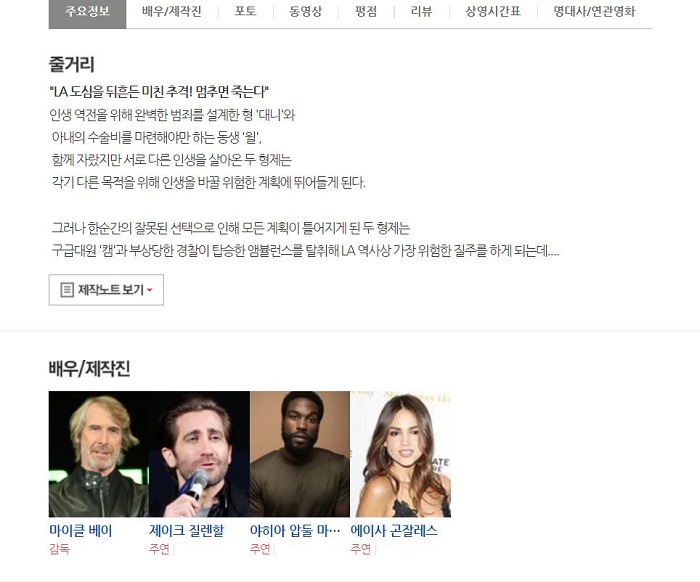Select the 평점 tab
The height and width of the screenshot is (582, 700).
[x=366, y=11]
